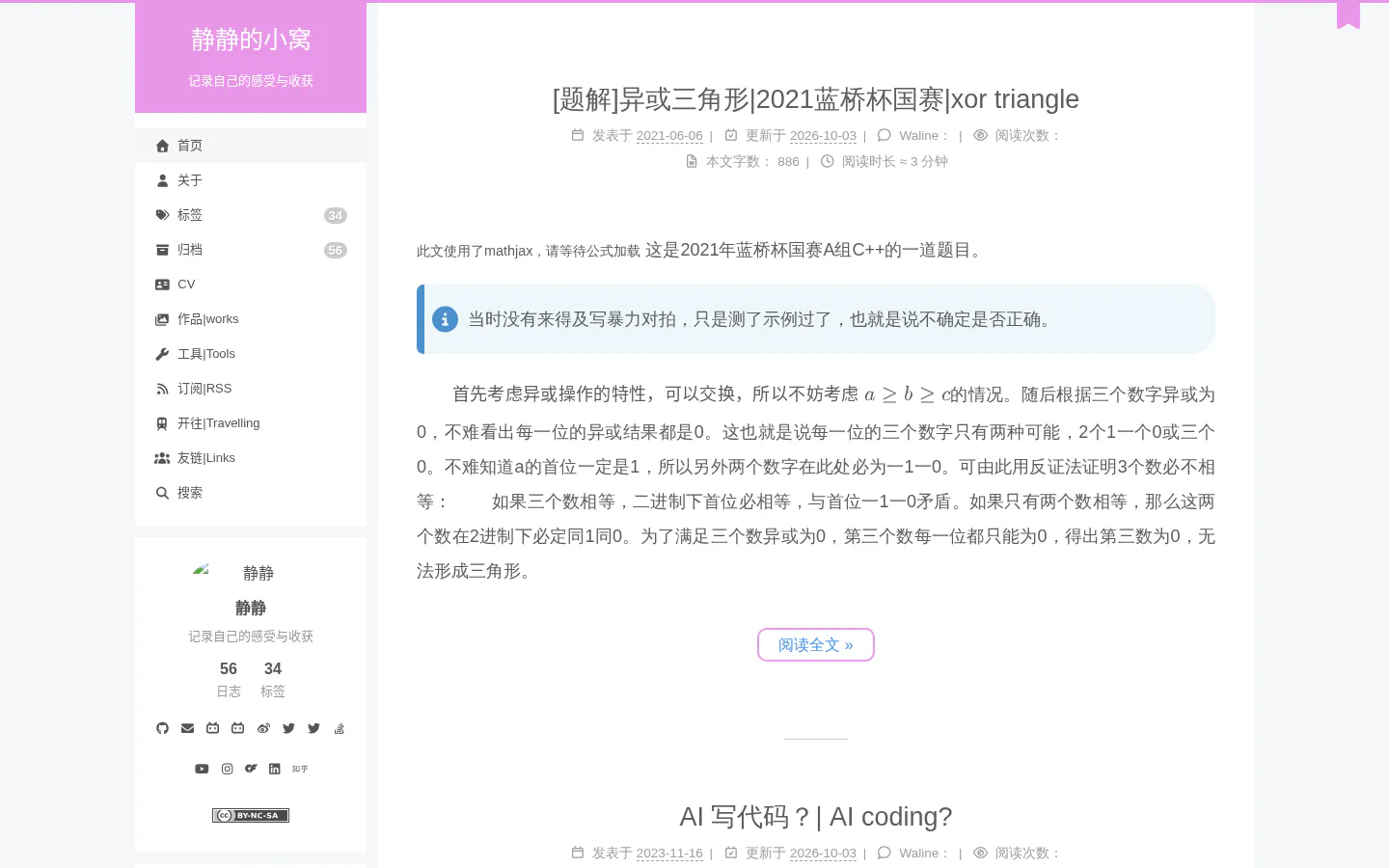Click the 记录自己的感受与收获 subtitle in the pink header
Screen dimensions: 1389x868
[251, 81]
